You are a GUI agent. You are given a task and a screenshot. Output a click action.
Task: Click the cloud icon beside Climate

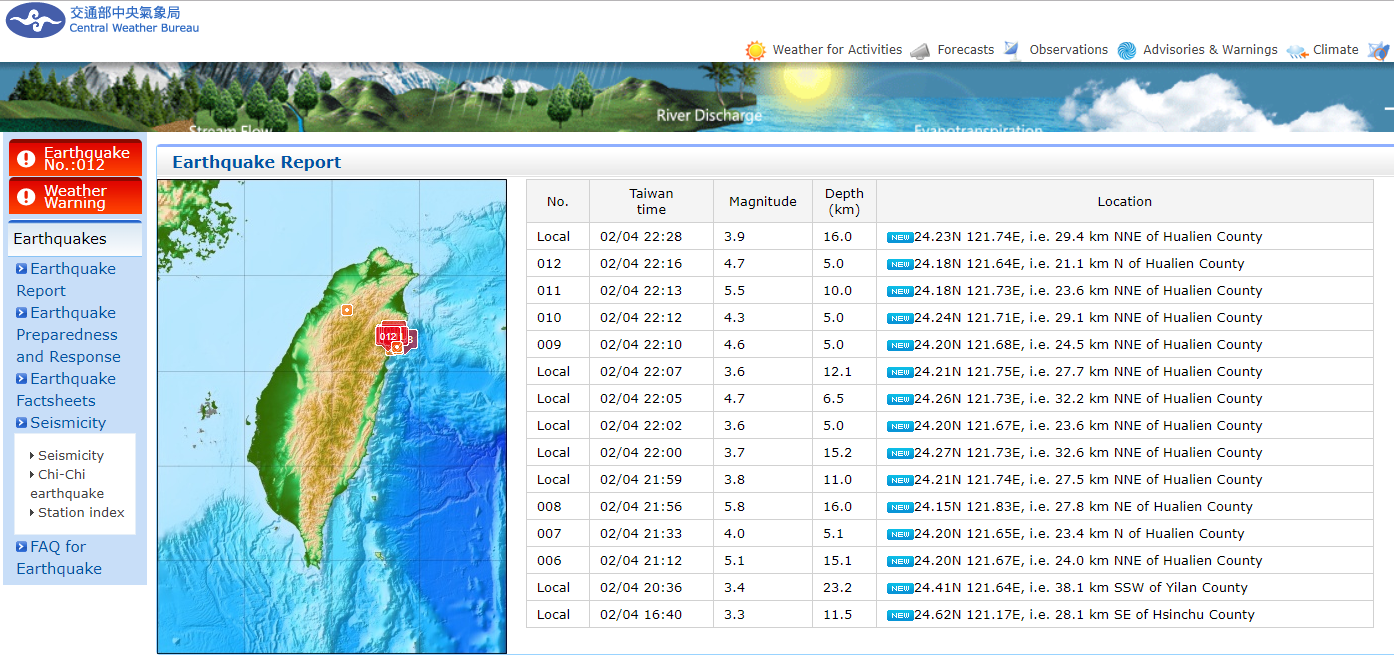[x=1297, y=50]
